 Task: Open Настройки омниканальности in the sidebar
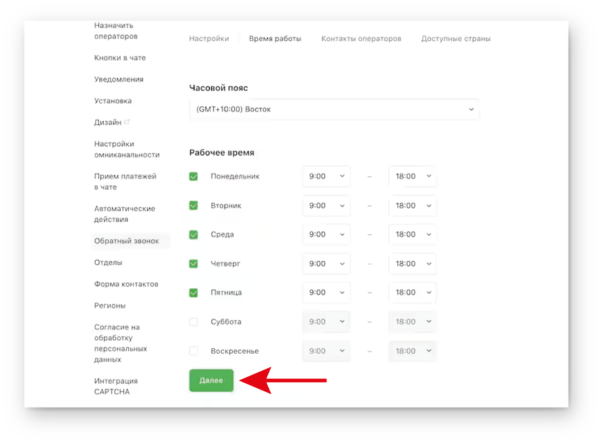[x=127, y=149]
